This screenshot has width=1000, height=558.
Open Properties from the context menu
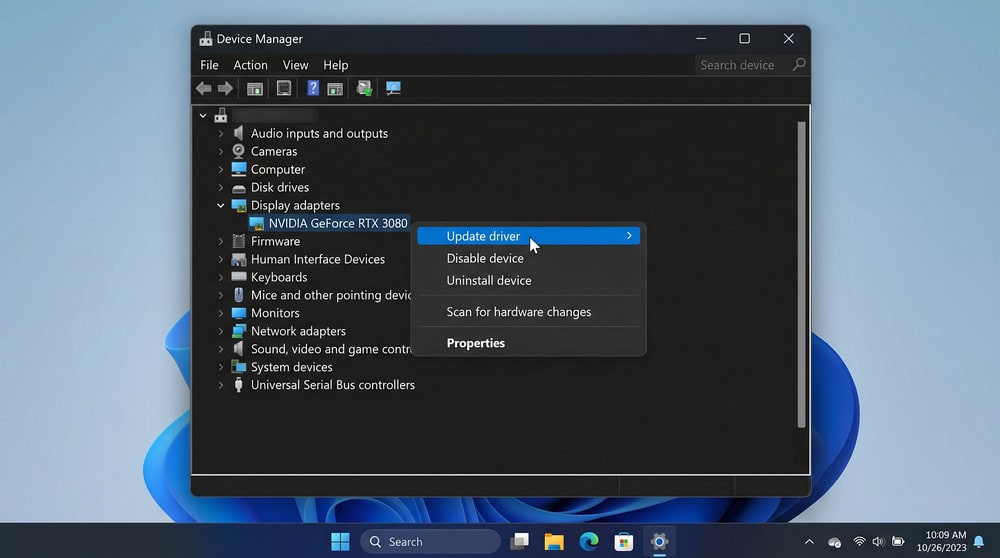tap(529, 343)
